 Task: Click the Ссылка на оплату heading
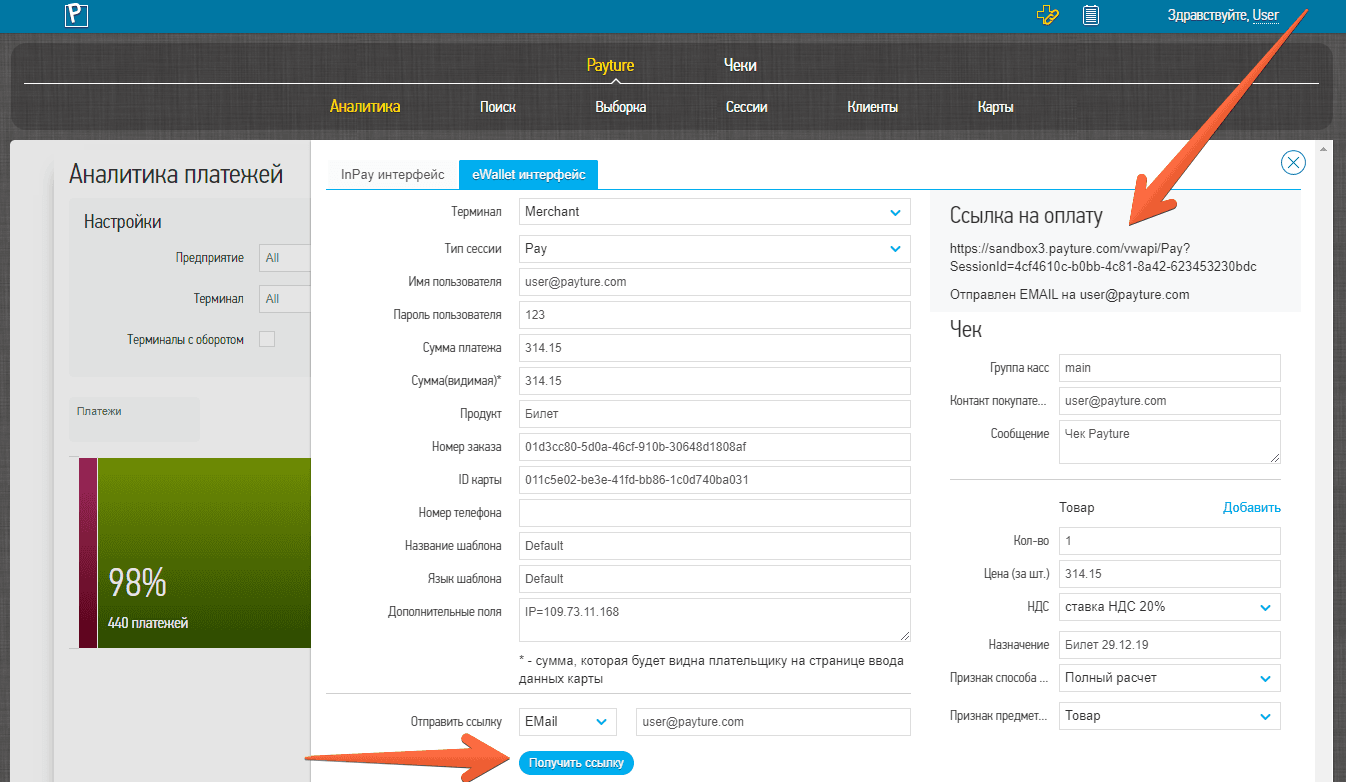point(1026,216)
